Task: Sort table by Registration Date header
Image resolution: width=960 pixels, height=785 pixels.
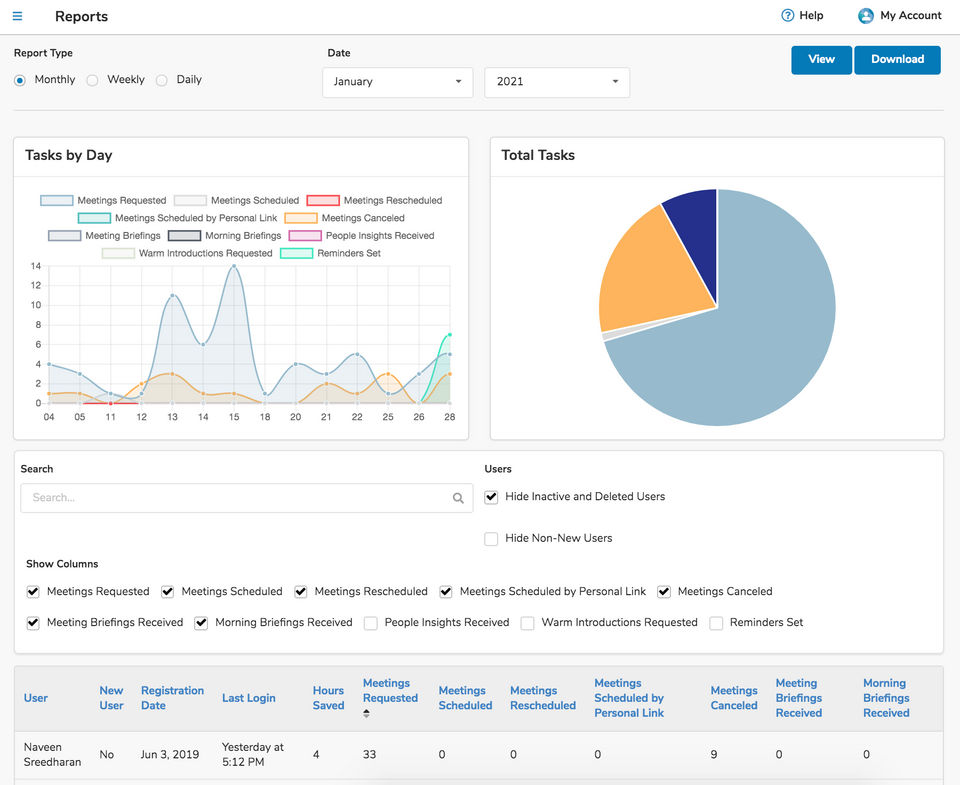Action: (x=172, y=698)
